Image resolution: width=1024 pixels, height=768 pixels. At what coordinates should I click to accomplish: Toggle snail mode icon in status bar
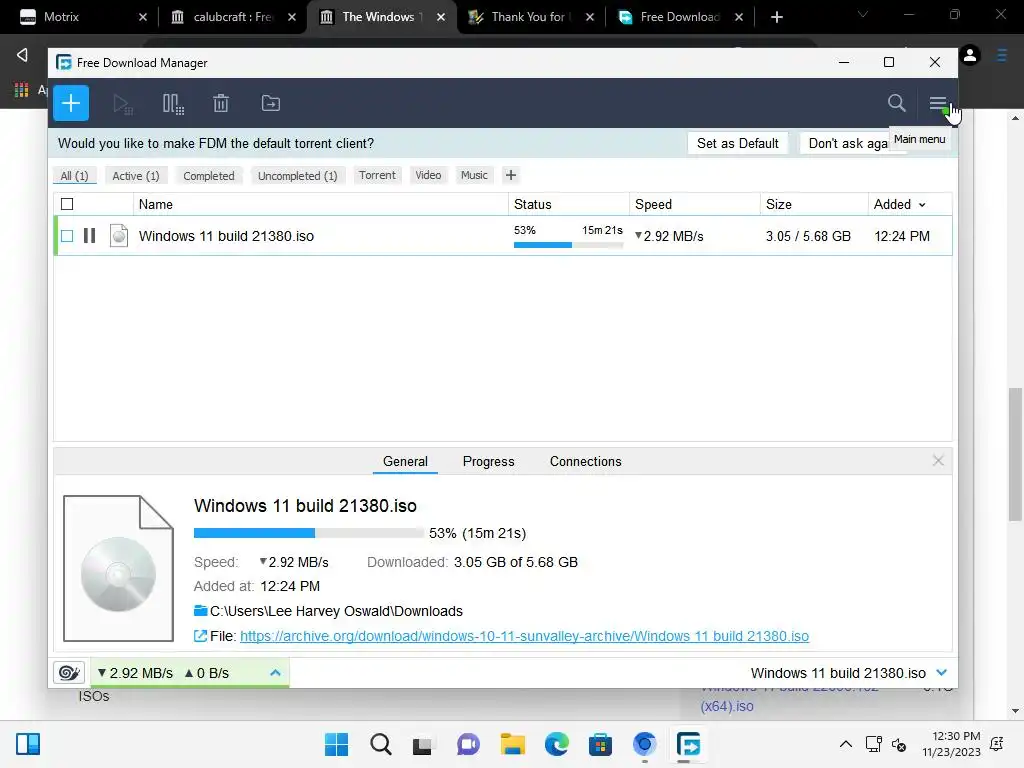point(69,673)
